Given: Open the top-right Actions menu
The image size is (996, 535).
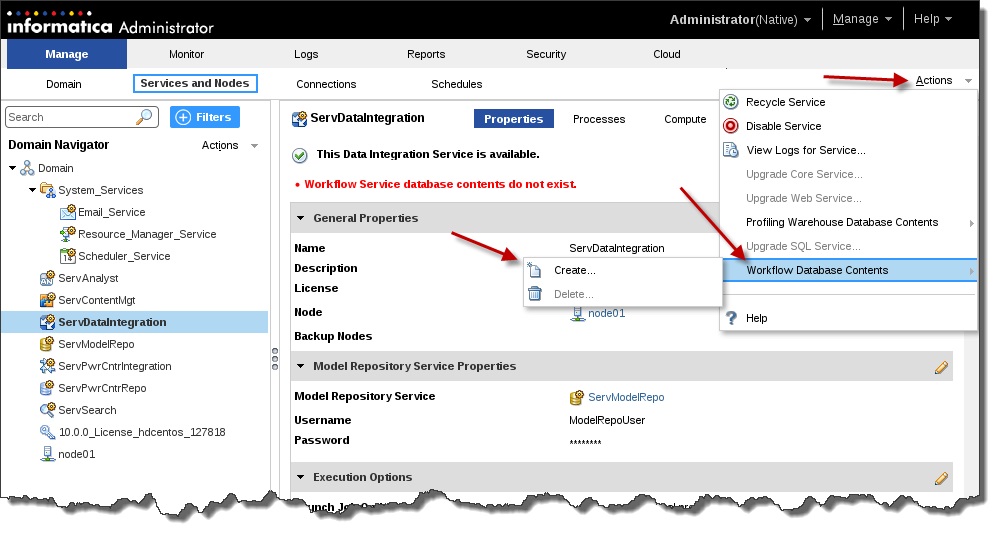Looking at the screenshot, I should tap(943, 81).
